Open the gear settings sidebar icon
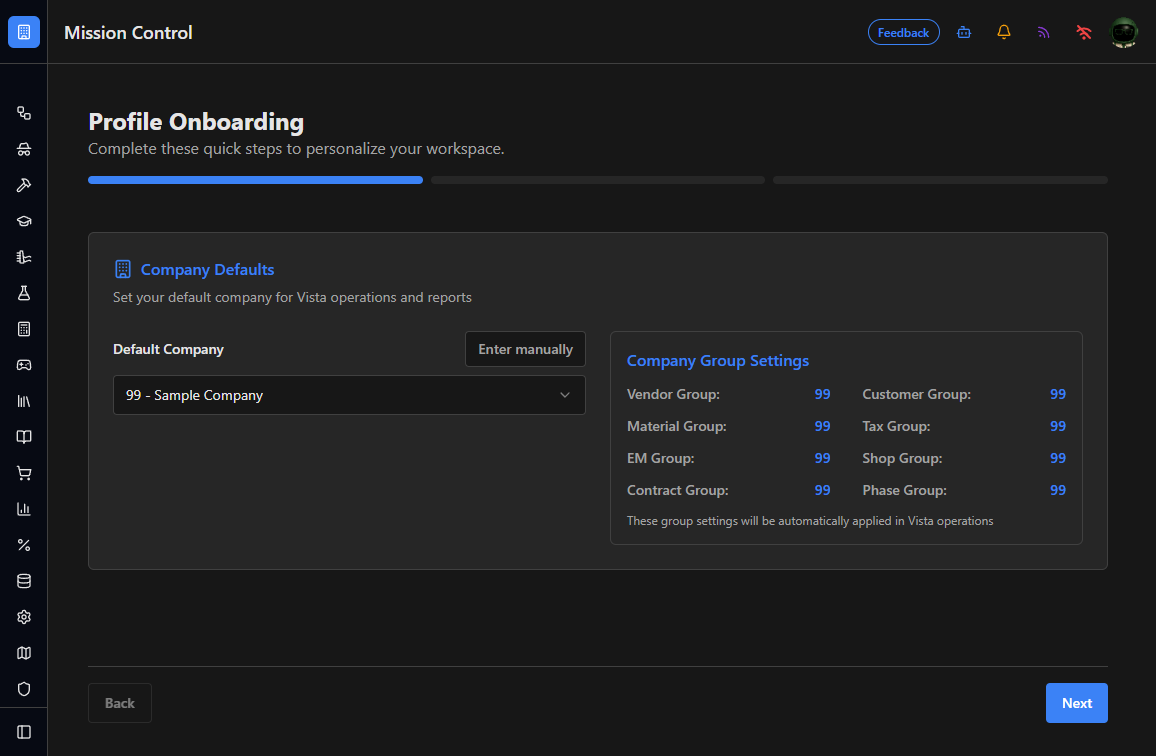Viewport: 1156px width, 756px height. point(24,617)
